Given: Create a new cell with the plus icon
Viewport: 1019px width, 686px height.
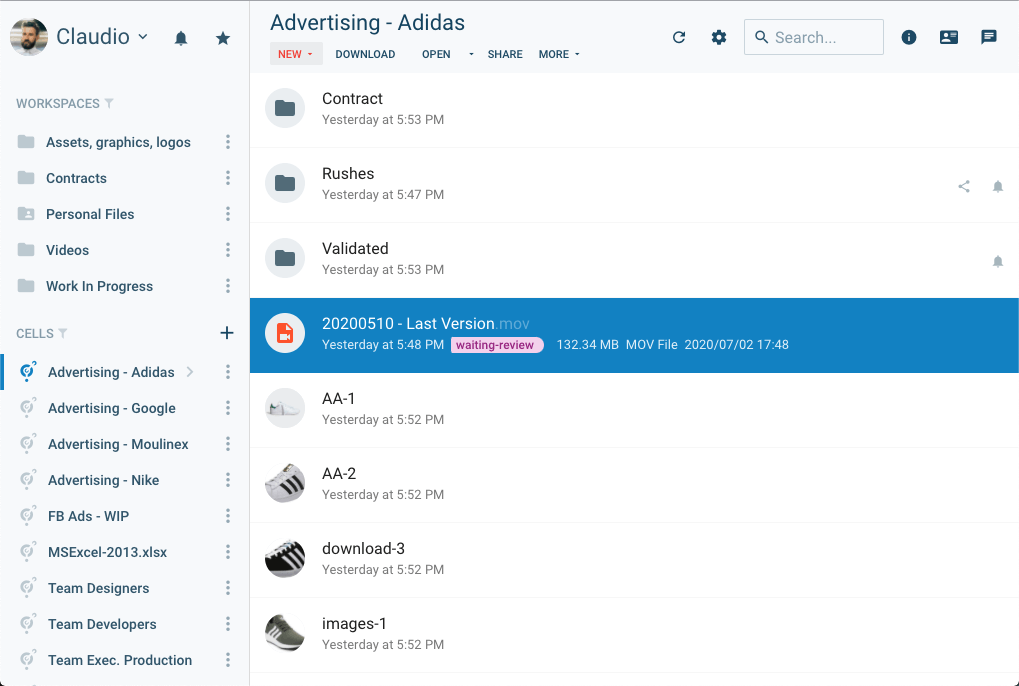Looking at the screenshot, I should pos(227,333).
